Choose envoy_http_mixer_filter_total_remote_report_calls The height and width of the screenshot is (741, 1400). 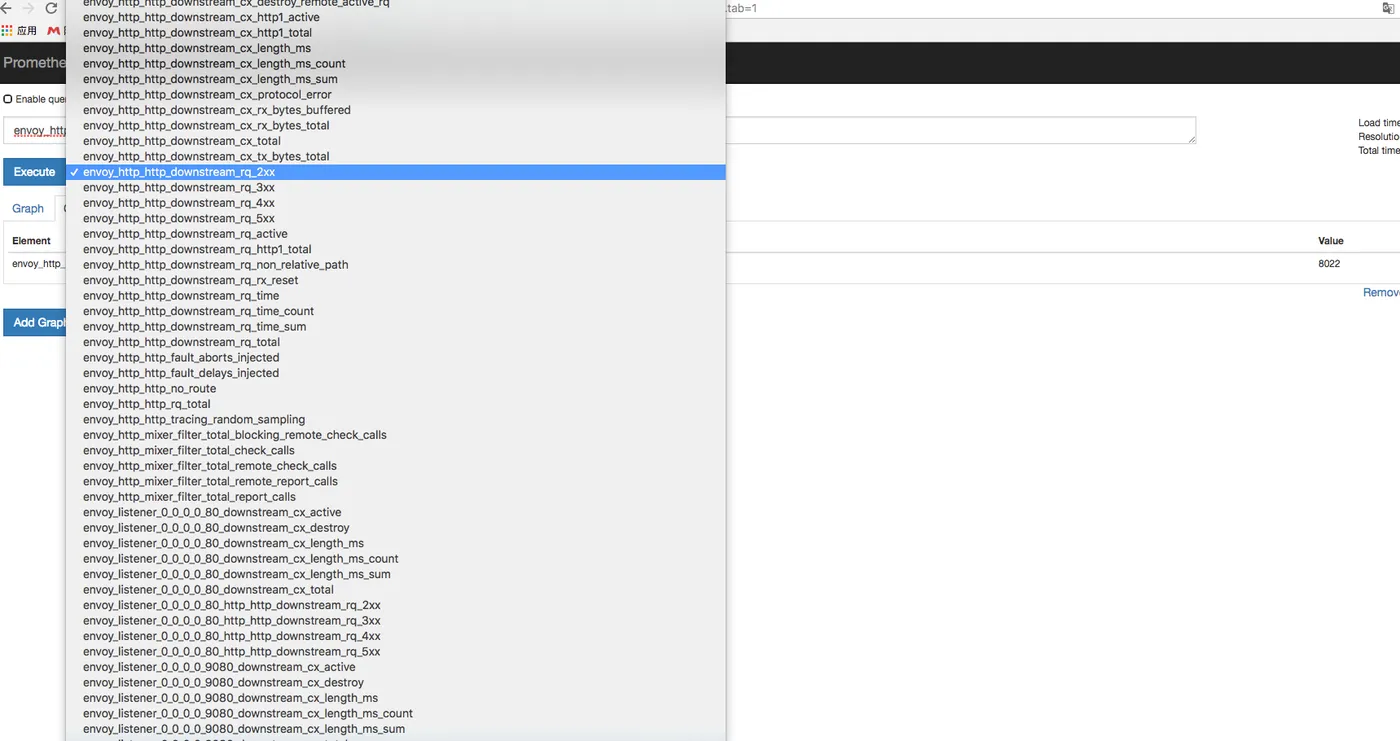pos(396,482)
